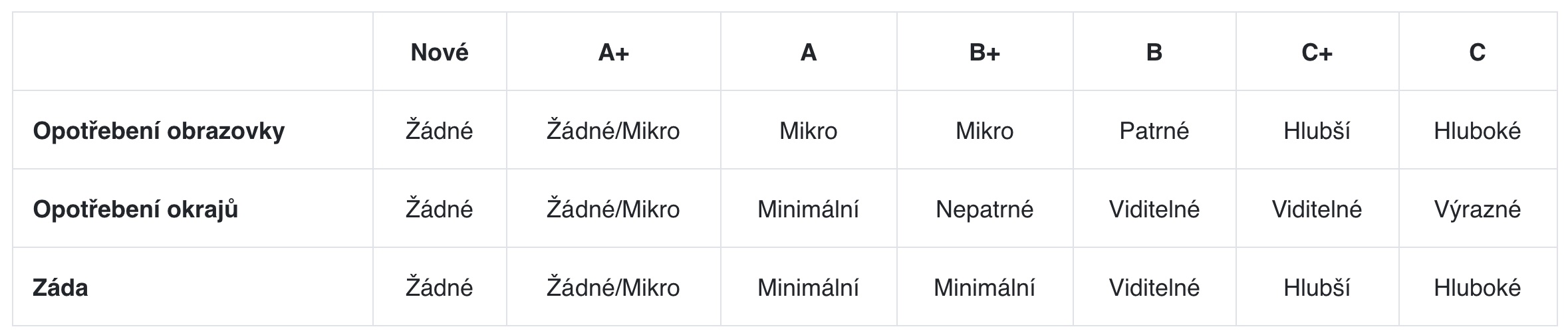Click "Viditelné" under B in Záda row

click(x=1154, y=287)
